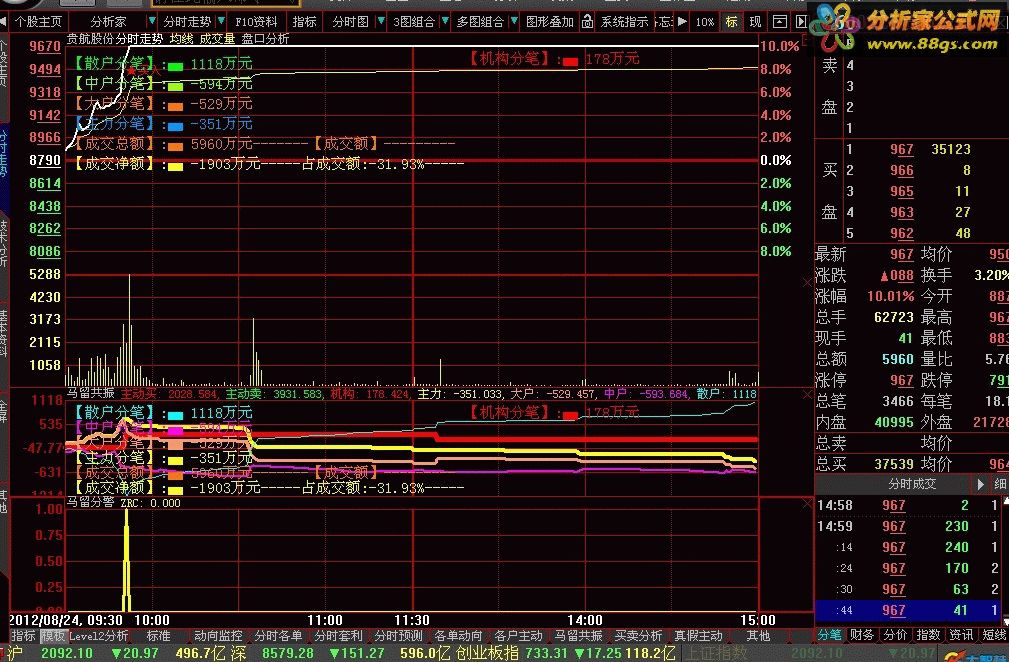This screenshot has height=662, width=1009.
Task: Switch to 指数 tab in right panel
Action: (x=928, y=635)
